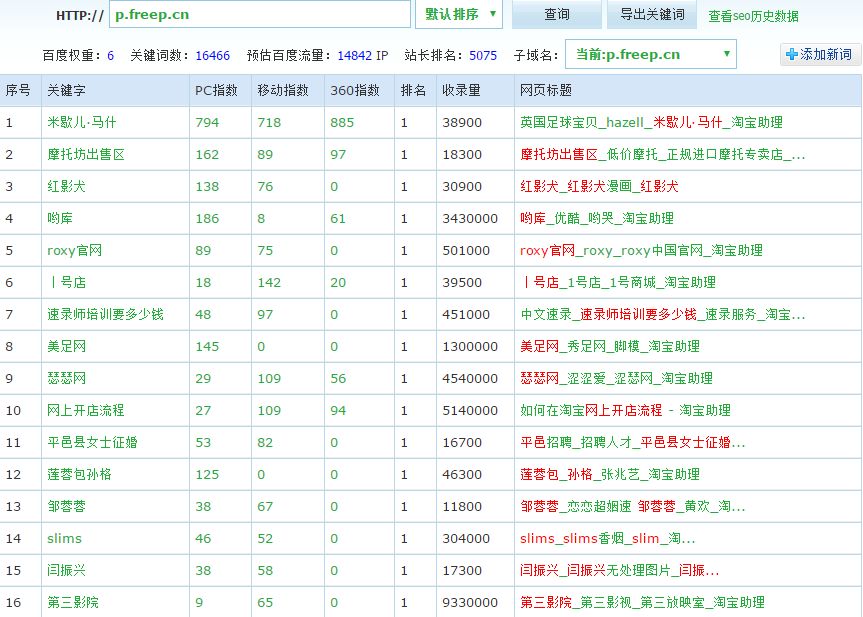
Task: Click the 关键字 column header
Action: 66,90
